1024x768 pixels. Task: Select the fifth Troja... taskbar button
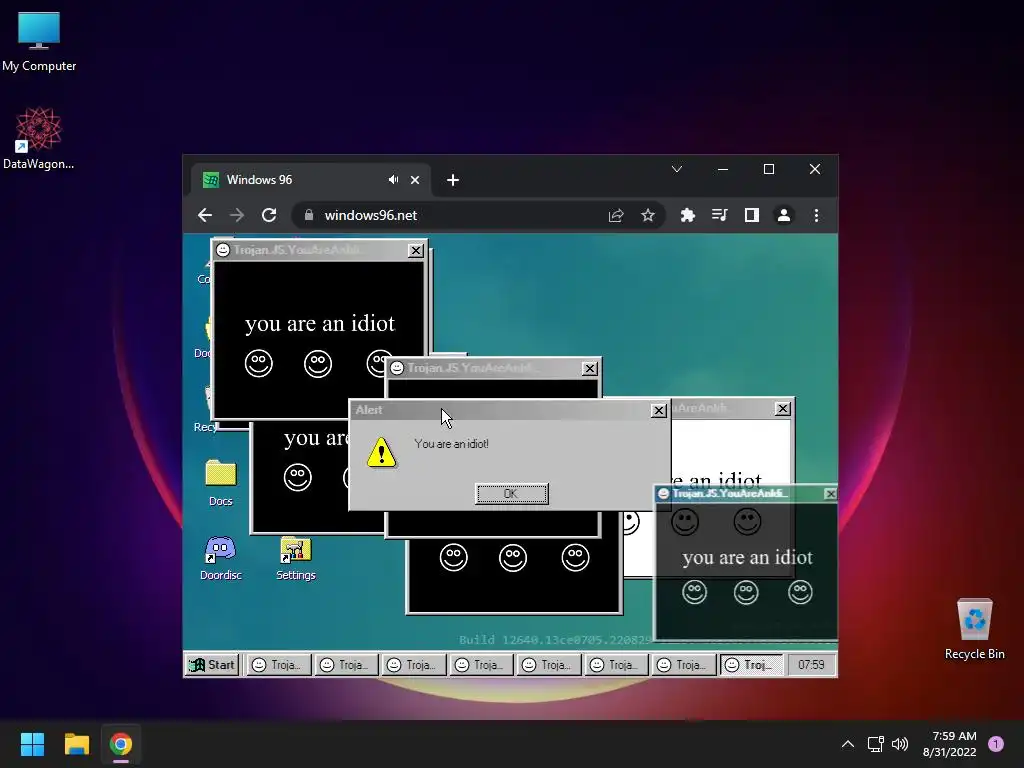[x=548, y=665]
